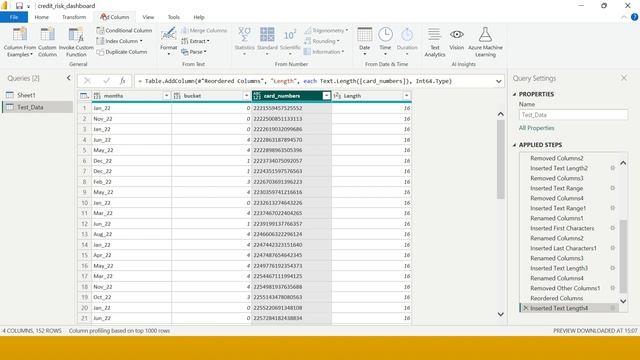Open months column filter dropdown
The width and height of the screenshot is (640, 360).
[167, 96]
